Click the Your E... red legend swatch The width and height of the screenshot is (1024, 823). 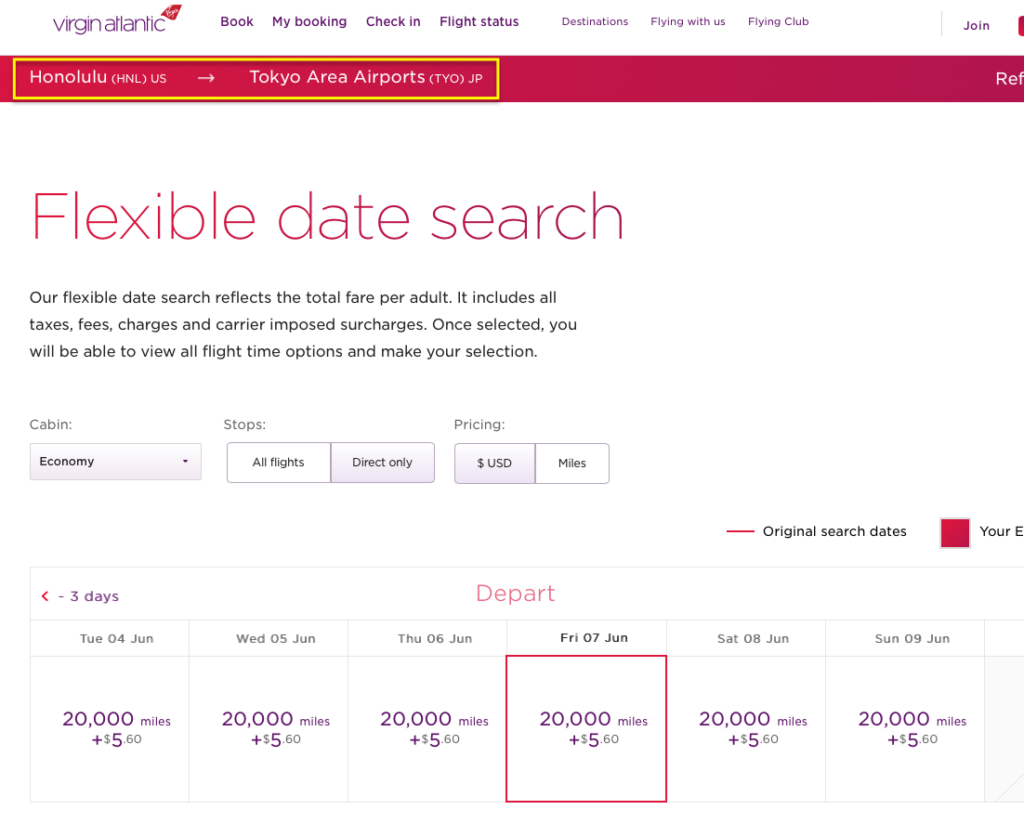[x=955, y=533]
